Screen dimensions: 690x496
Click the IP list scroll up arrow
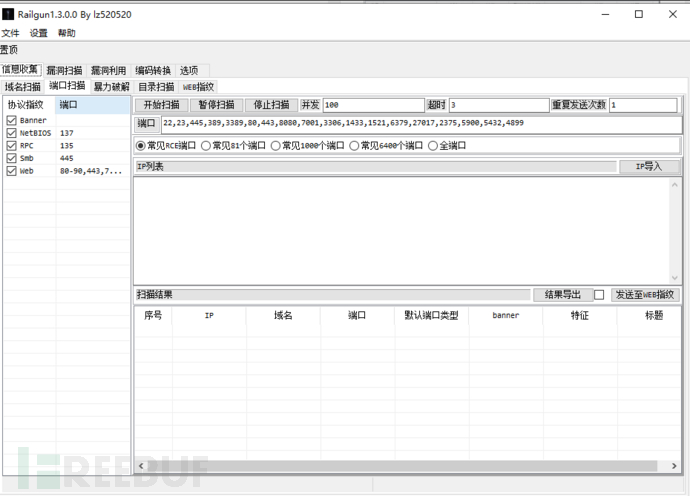click(x=675, y=185)
